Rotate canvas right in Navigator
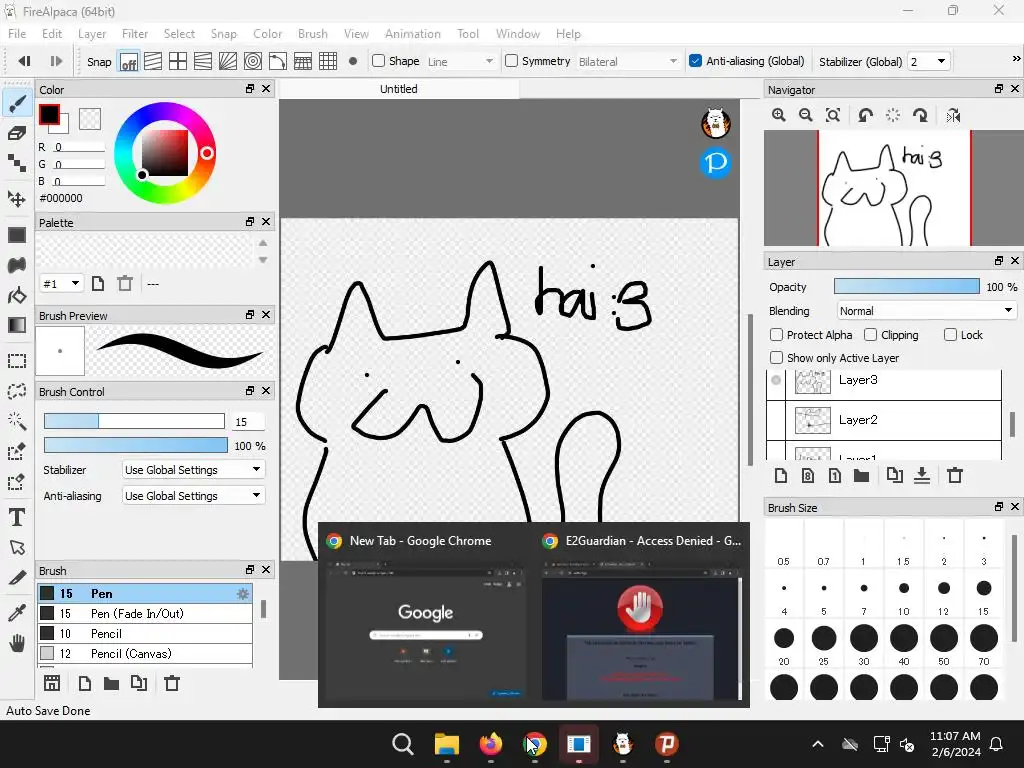Viewport: 1024px width, 768px height. [920, 116]
